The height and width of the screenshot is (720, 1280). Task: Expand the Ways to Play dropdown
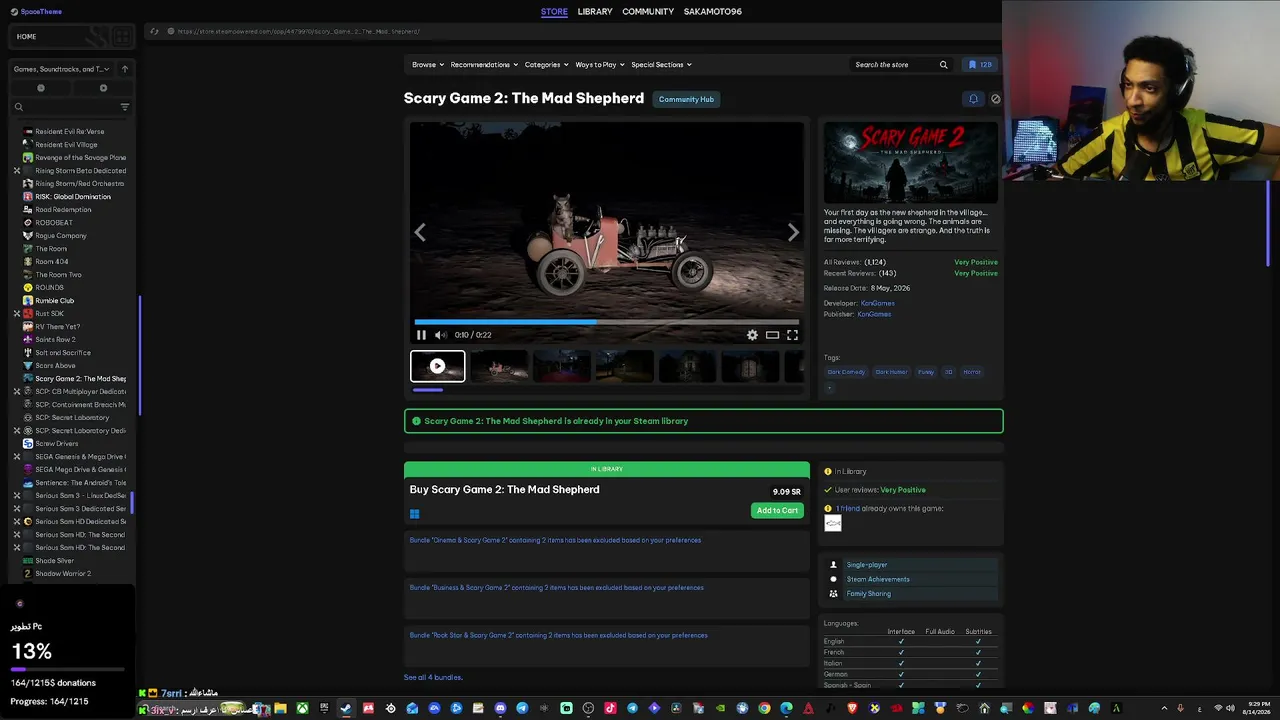click(600, 65)
